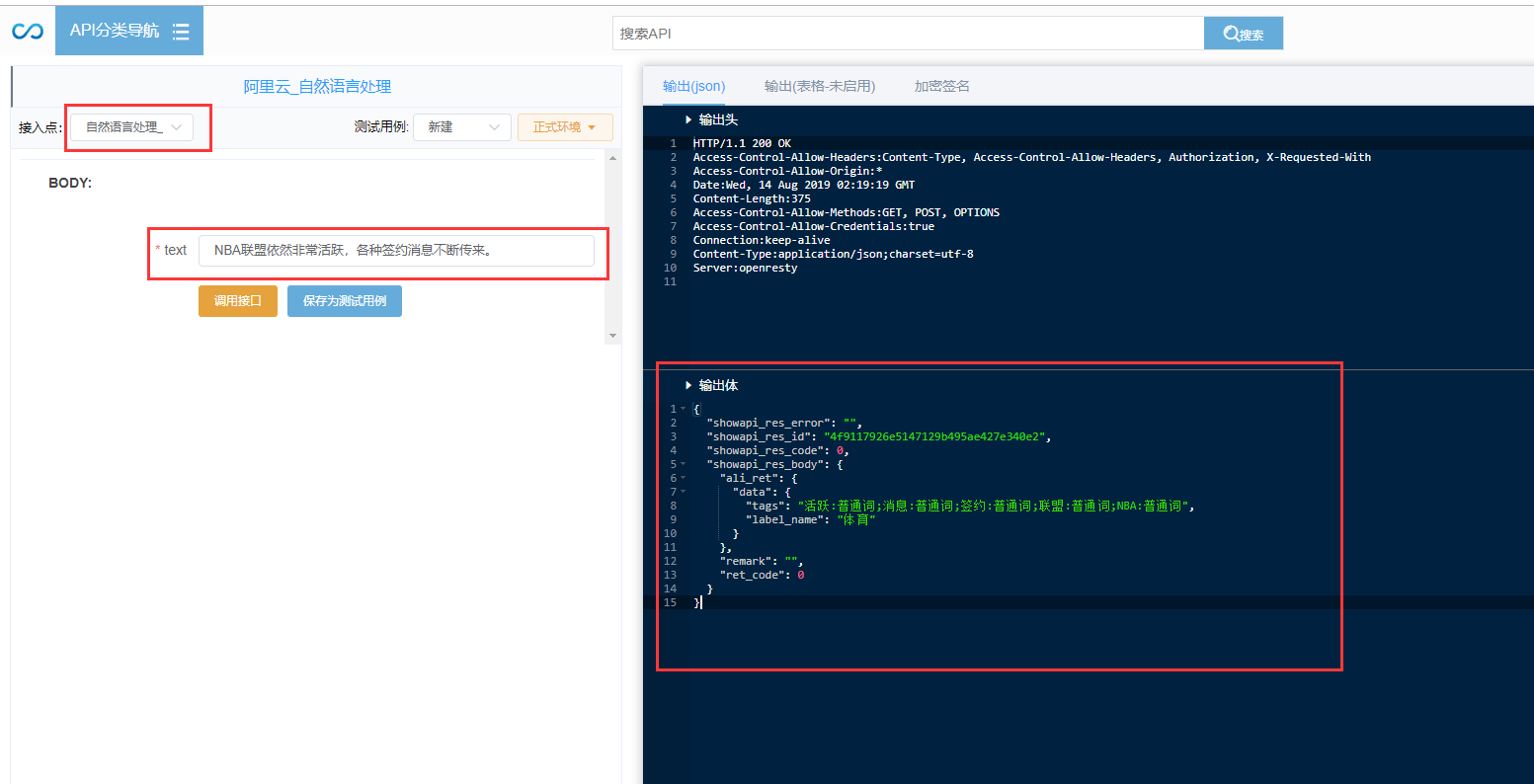Click the 调用接口 button
Screen dimensions: 1534x784
click(x=238, y=301)
